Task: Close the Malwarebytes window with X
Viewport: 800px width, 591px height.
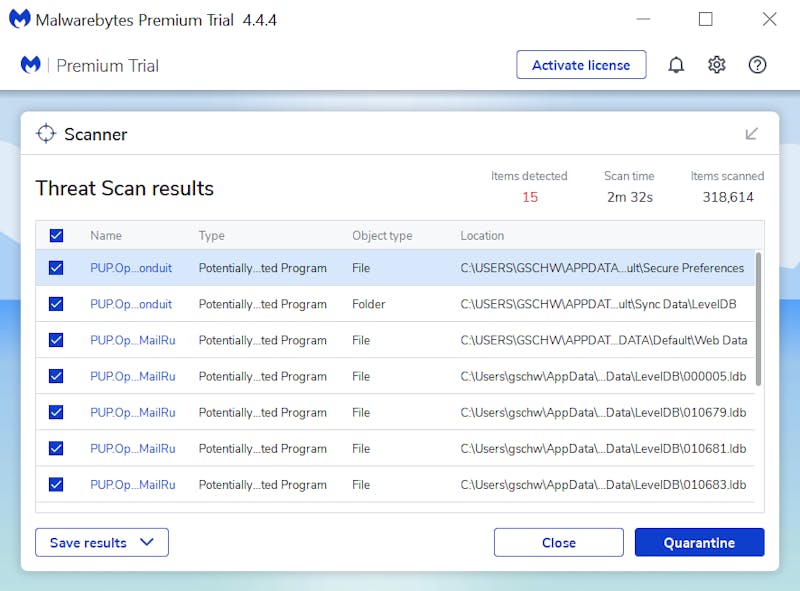Action: click(x=769, y=19)
